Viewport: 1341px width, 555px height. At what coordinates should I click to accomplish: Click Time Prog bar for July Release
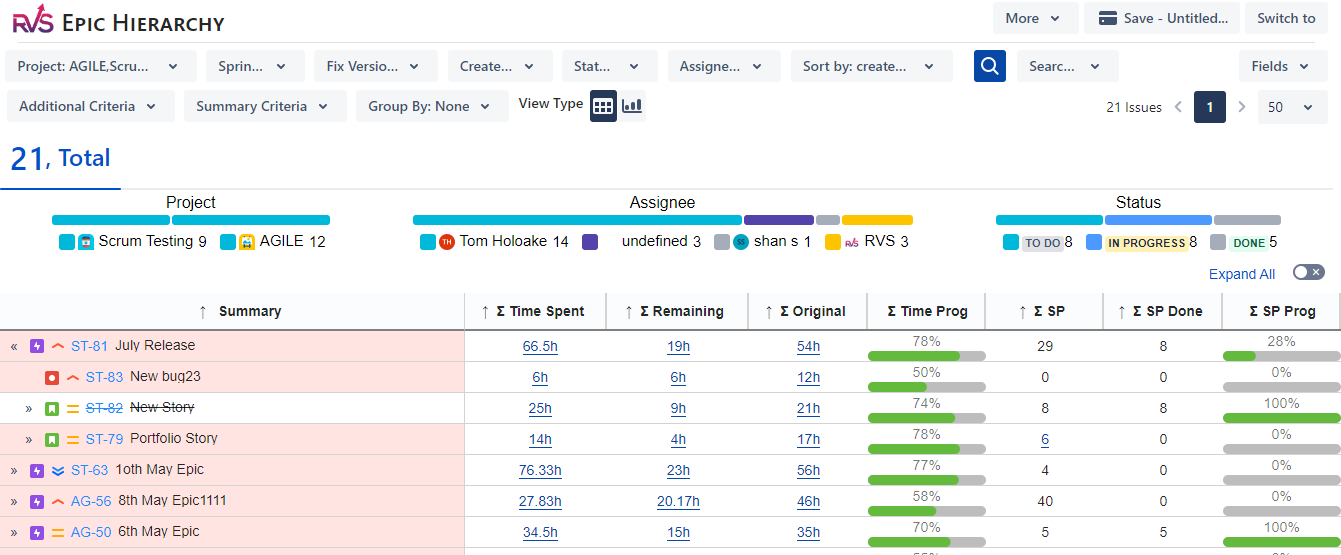[x=927, y=355]
